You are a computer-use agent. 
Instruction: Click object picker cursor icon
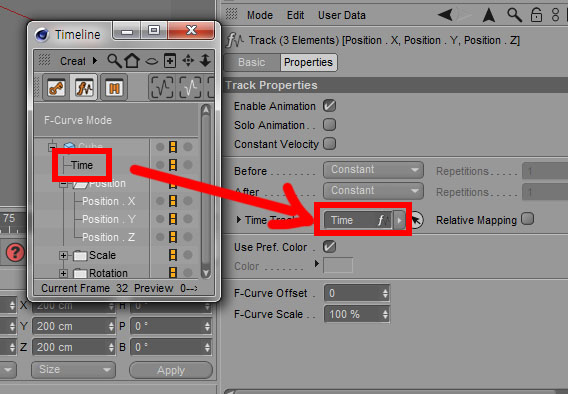tap(417, 220)
